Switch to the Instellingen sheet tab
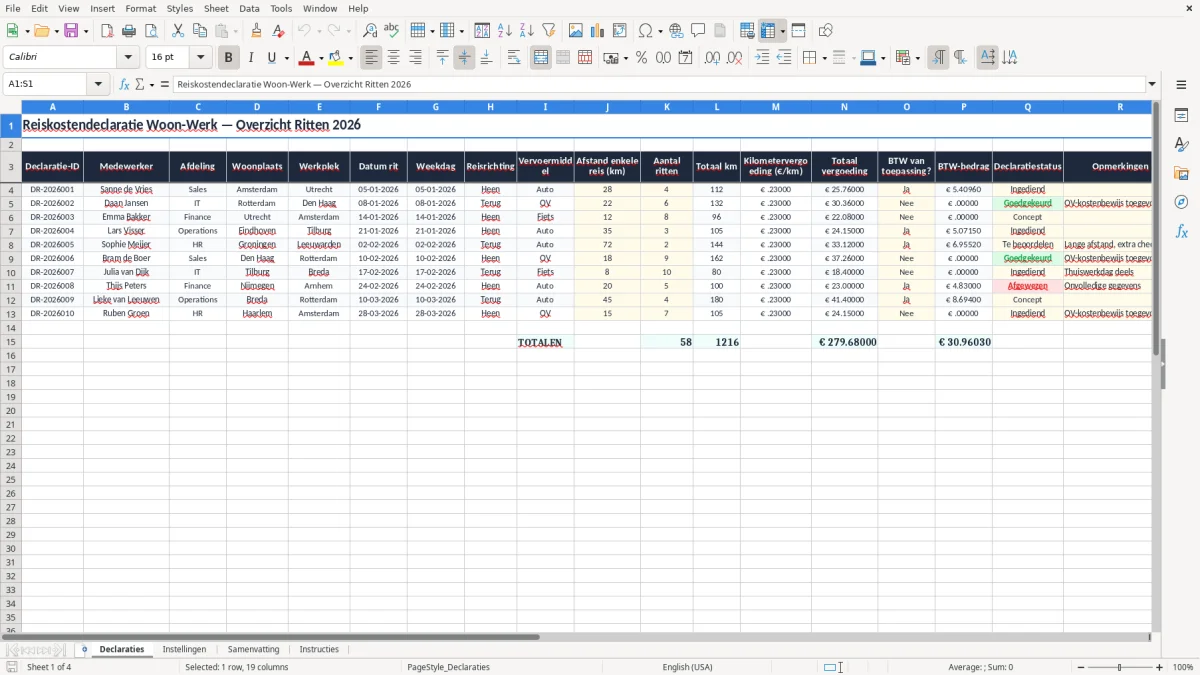The height and width of the screenshot is (675, 1200). [x=184, y=649]
